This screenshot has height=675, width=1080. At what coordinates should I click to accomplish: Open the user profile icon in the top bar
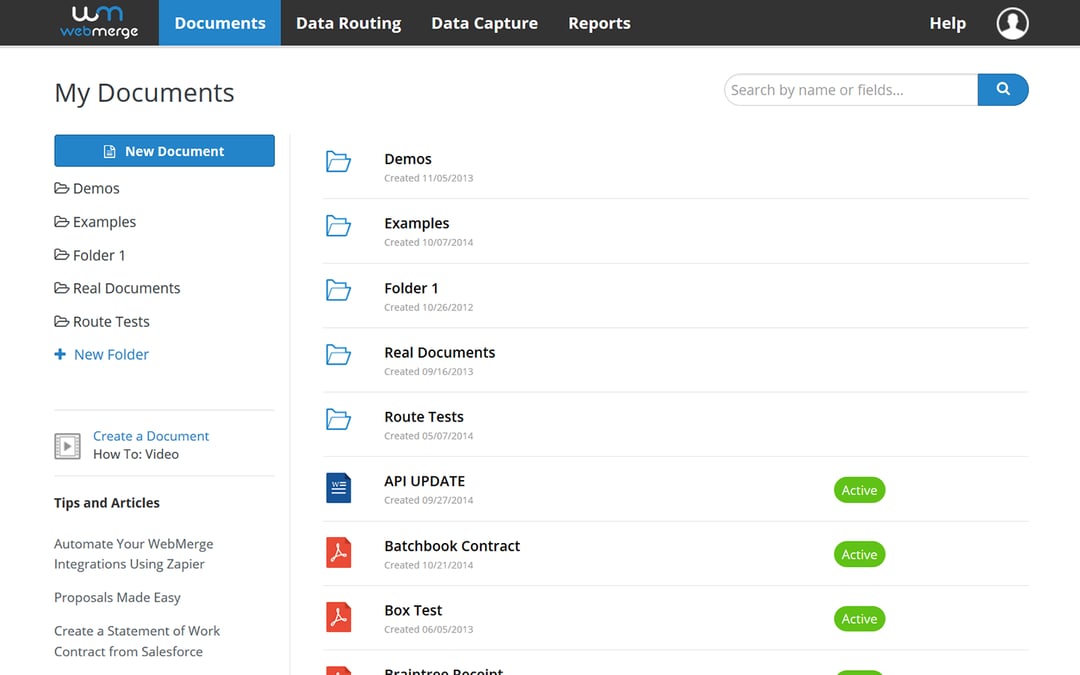[1012, 22]
